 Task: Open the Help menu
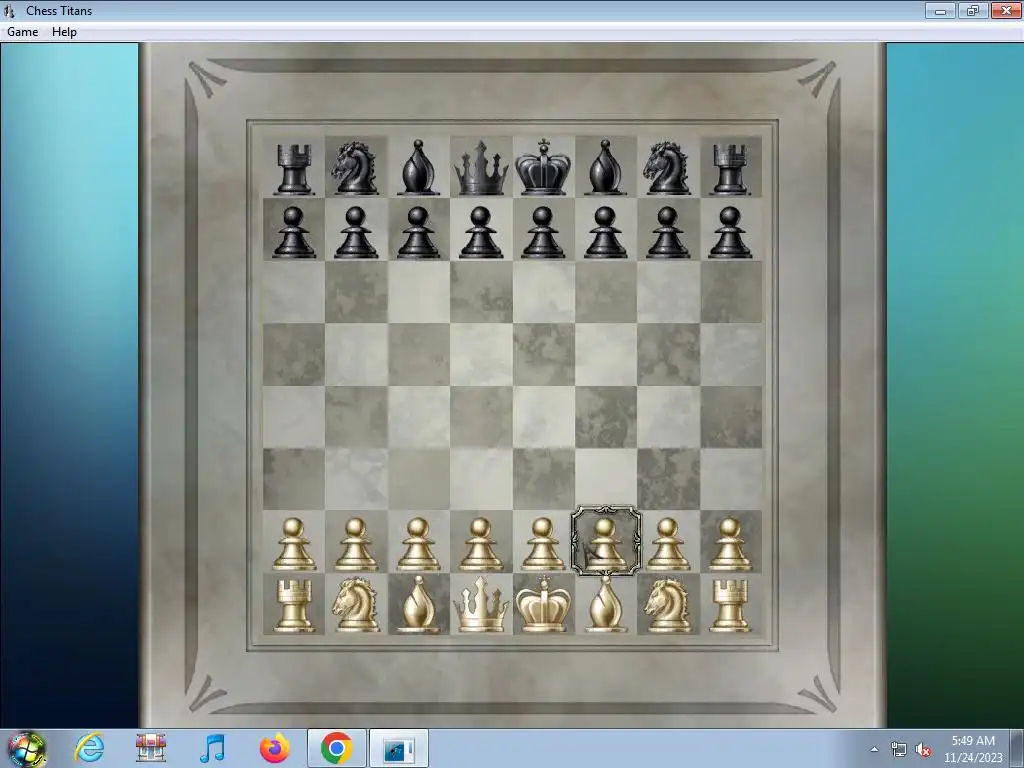point(64,31)
